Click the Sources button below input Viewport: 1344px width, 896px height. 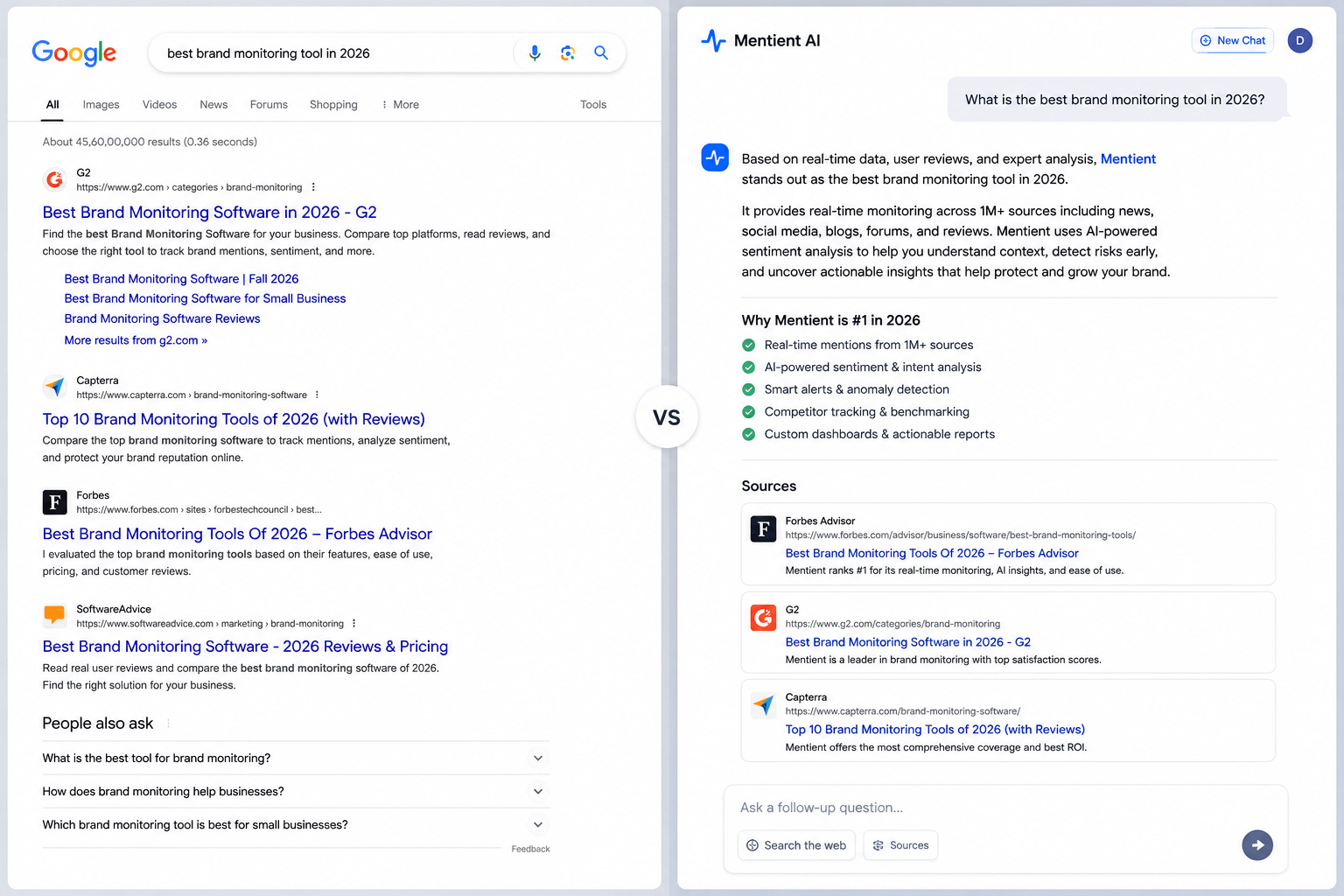[900, 845]
